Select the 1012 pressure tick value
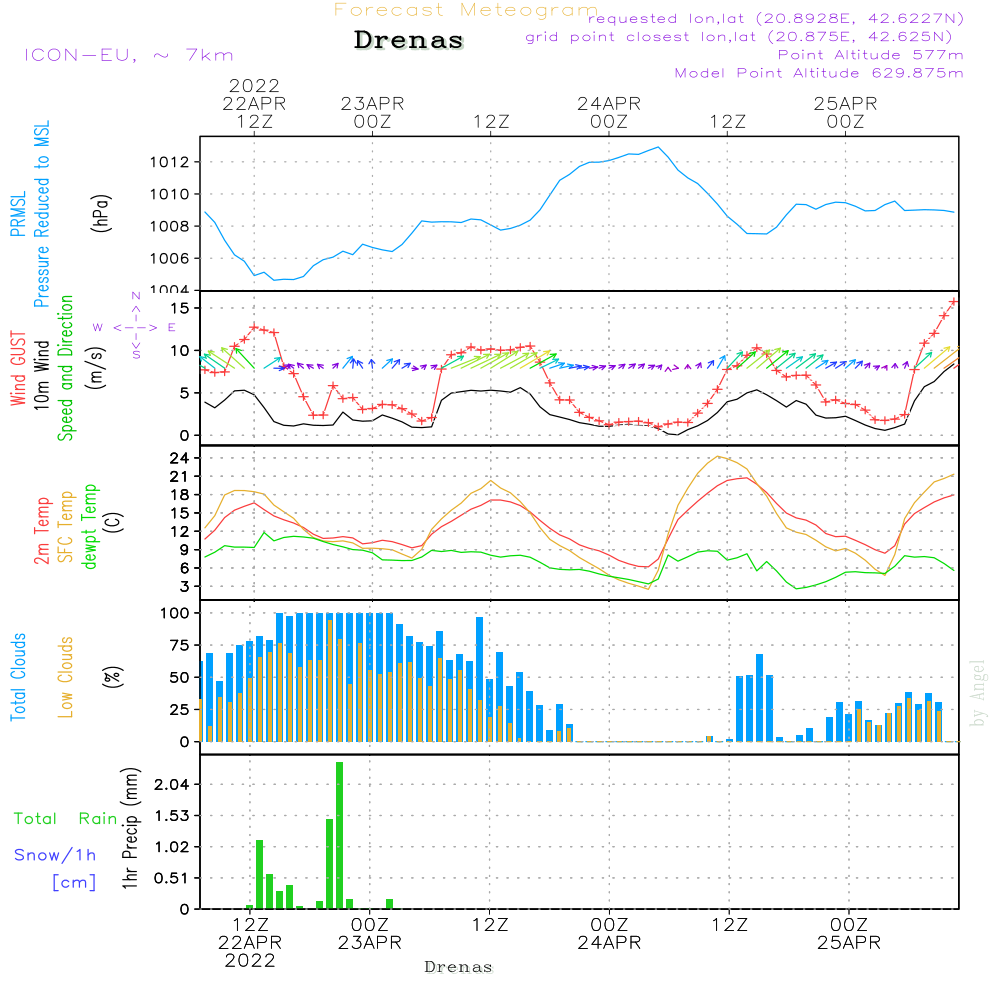The height and width of the screenshot is (1000, 1000). click(170, 162)
